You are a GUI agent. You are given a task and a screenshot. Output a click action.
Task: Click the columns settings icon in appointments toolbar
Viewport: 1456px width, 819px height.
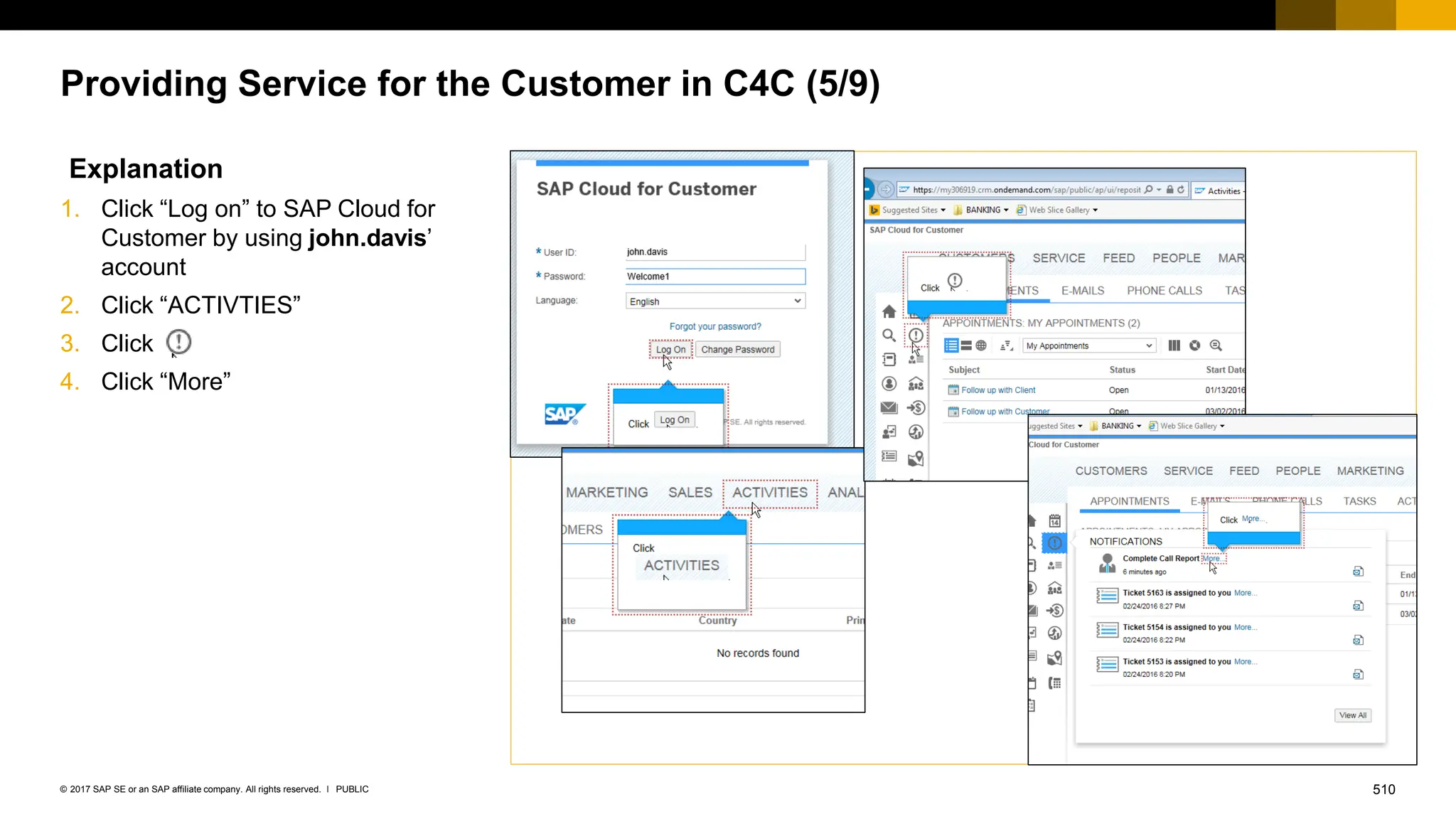pos(1174,346)
